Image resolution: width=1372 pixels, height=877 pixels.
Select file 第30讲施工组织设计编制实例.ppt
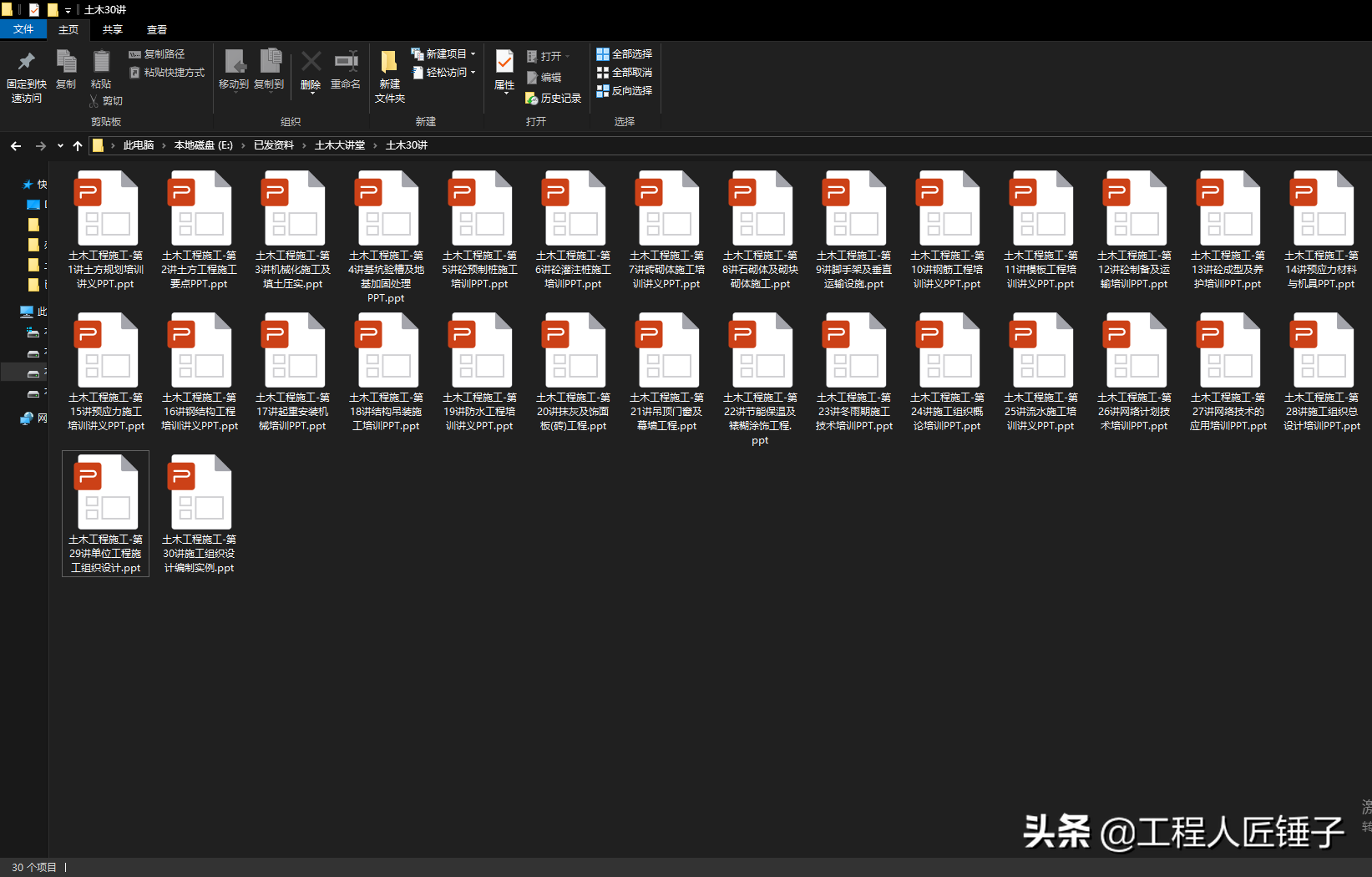click(200, 514)
